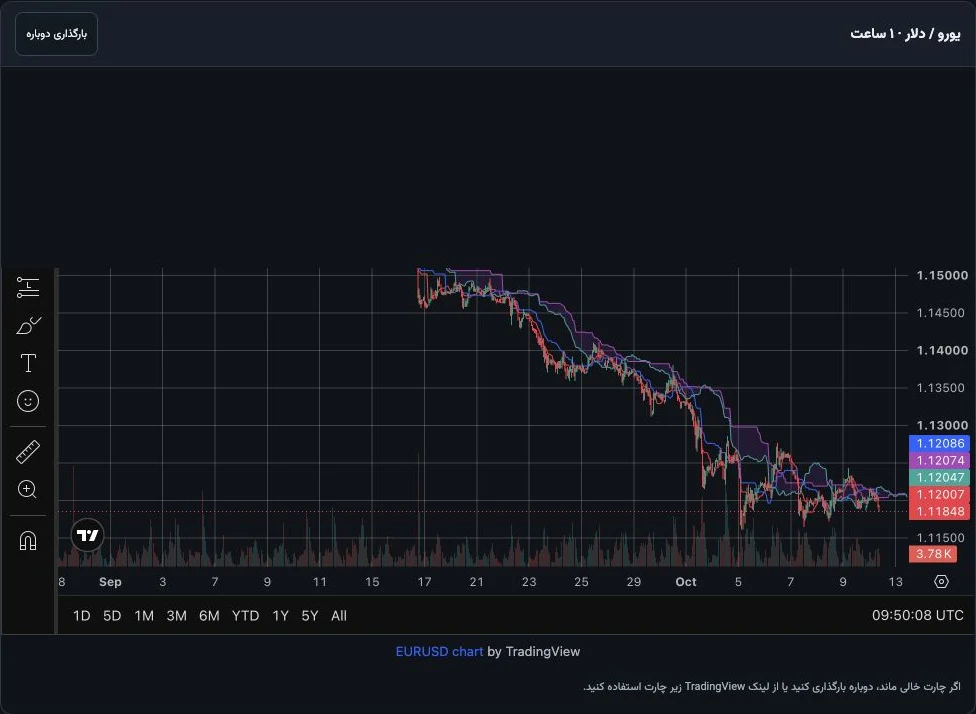Screen dimensions: 976x714
Task: Click the Sep date axis label
Action: [110, 581]
